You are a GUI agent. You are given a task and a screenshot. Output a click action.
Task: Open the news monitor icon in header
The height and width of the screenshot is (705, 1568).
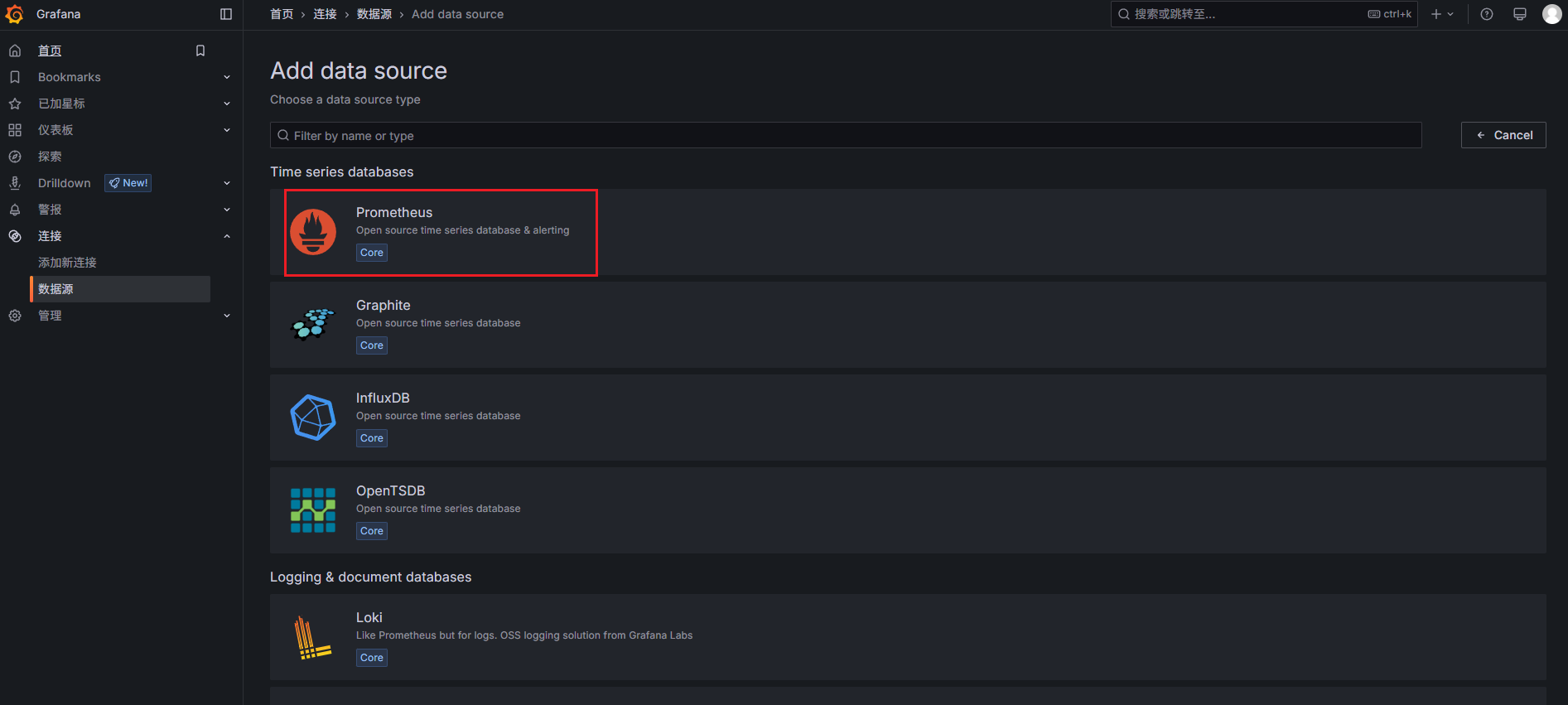1520,14
